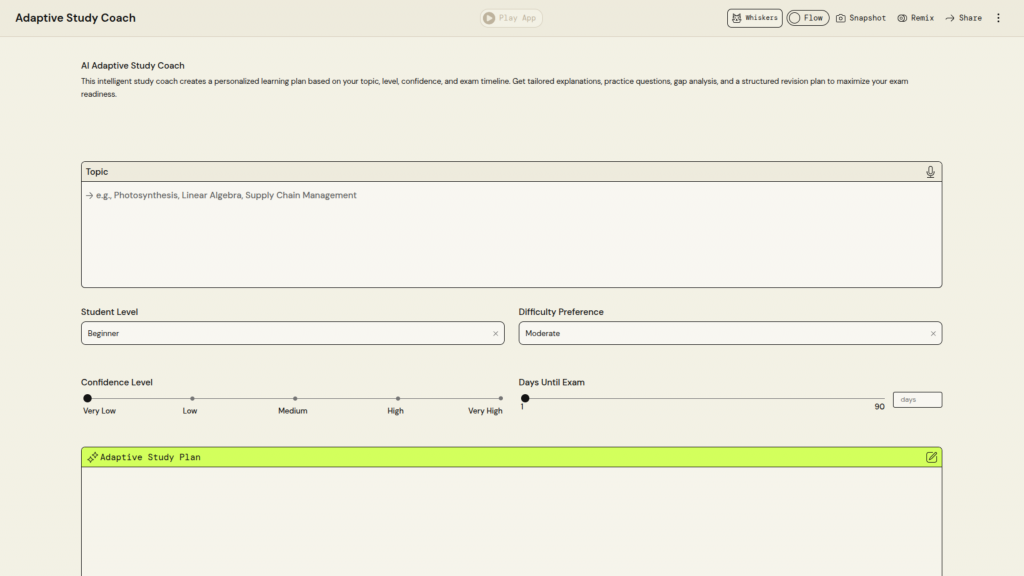
Task: Click the Adaptive Study Coach title
Action: coord(75,18)
